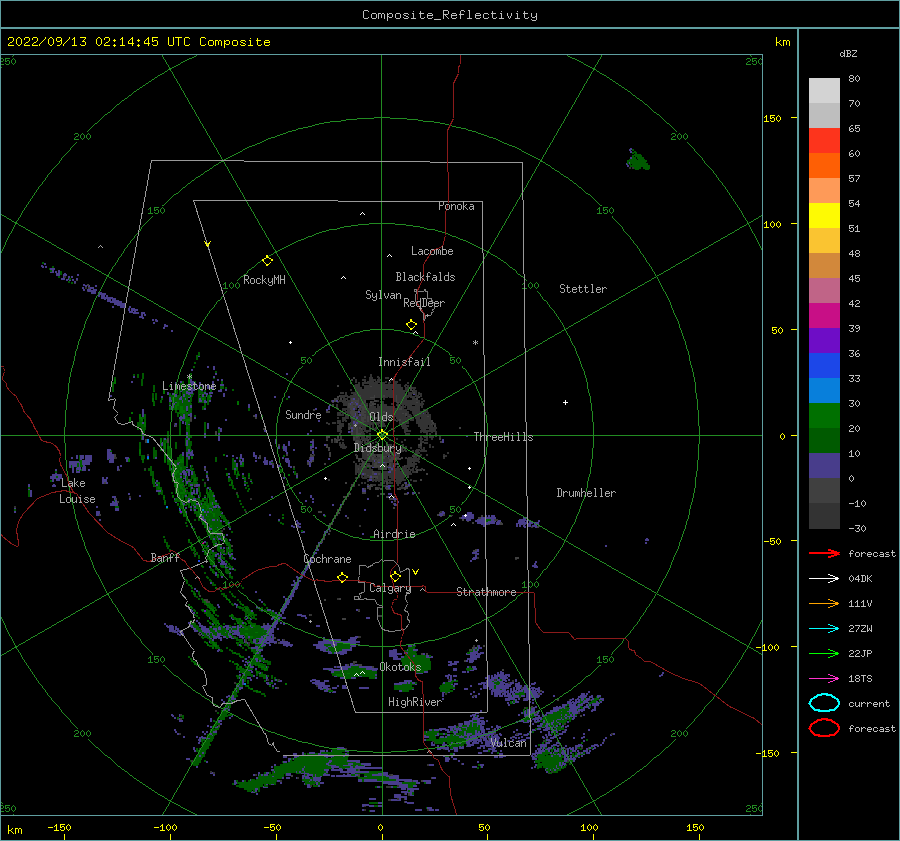Click the Drumheller town label
900x841 pixels.
[585, 493]
